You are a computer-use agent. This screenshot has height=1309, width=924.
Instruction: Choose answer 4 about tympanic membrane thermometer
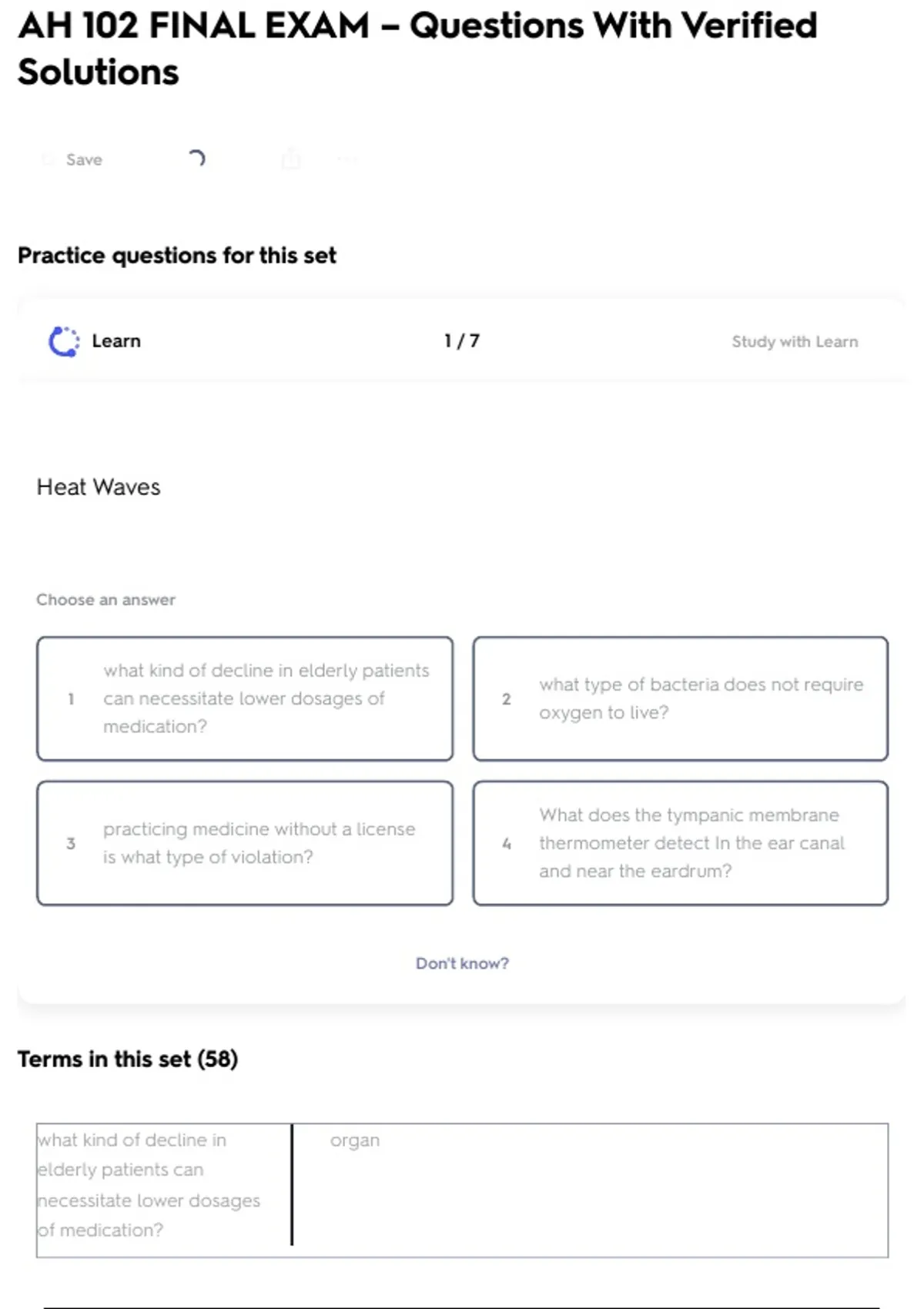tap(680, 843)
